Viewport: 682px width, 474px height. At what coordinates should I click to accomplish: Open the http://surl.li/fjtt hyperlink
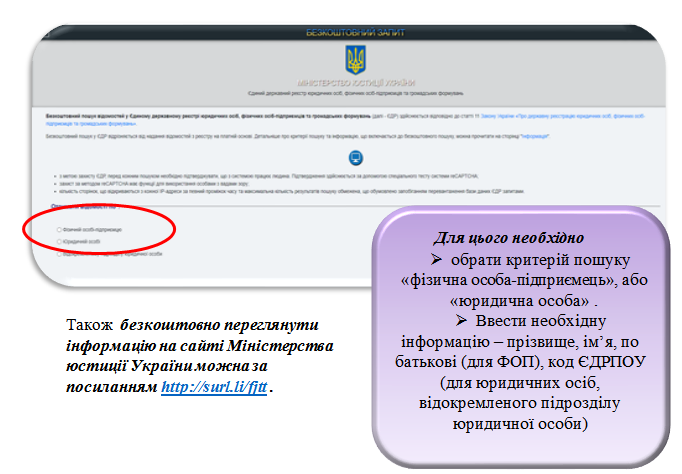coord(214,387)
